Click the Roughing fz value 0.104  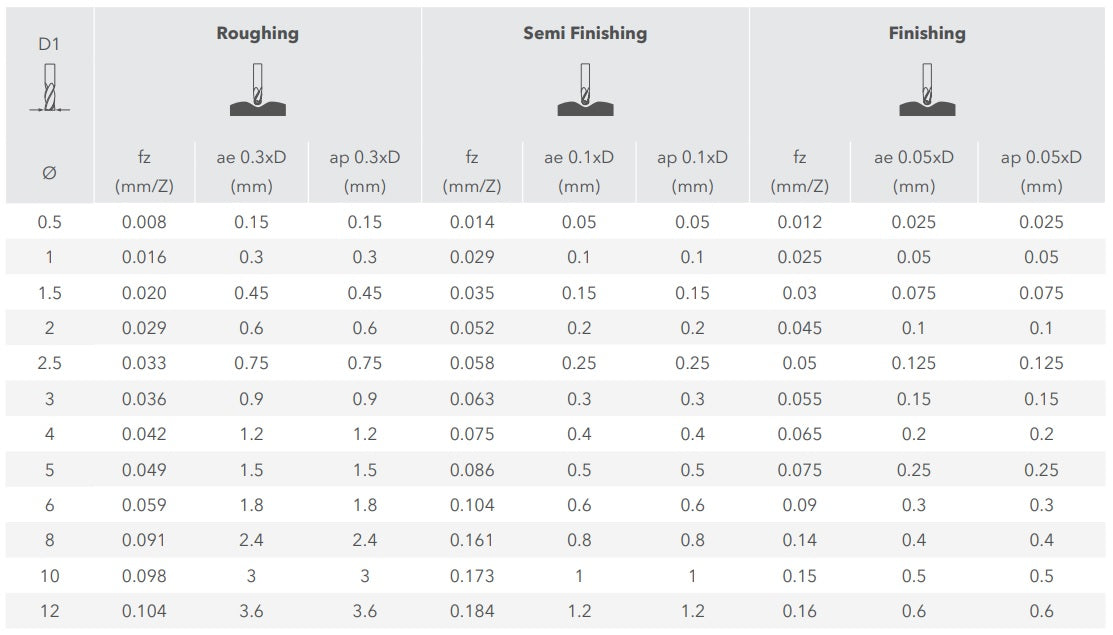144,611
